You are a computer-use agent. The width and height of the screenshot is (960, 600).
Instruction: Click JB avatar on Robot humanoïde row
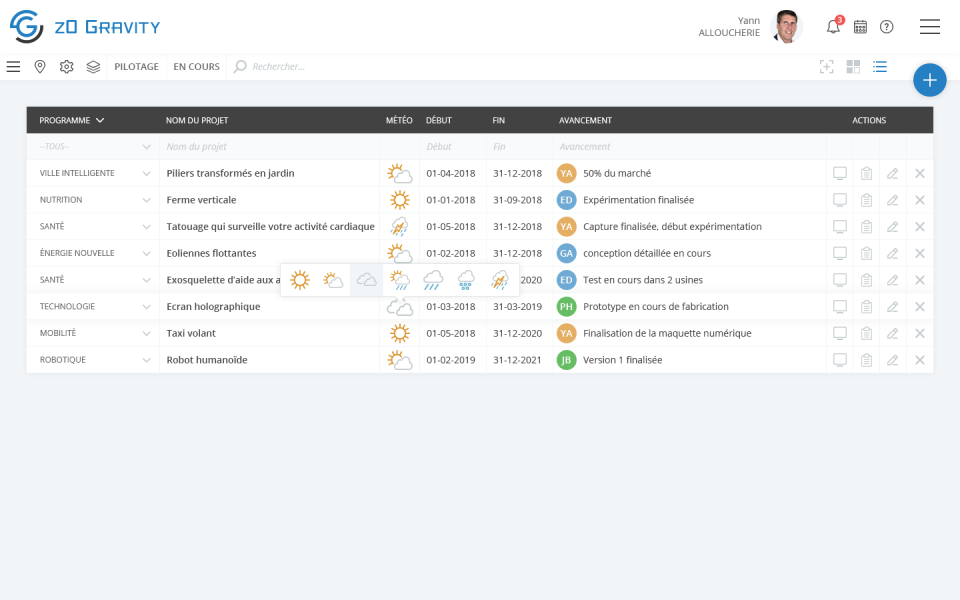[x=566, y=360]
